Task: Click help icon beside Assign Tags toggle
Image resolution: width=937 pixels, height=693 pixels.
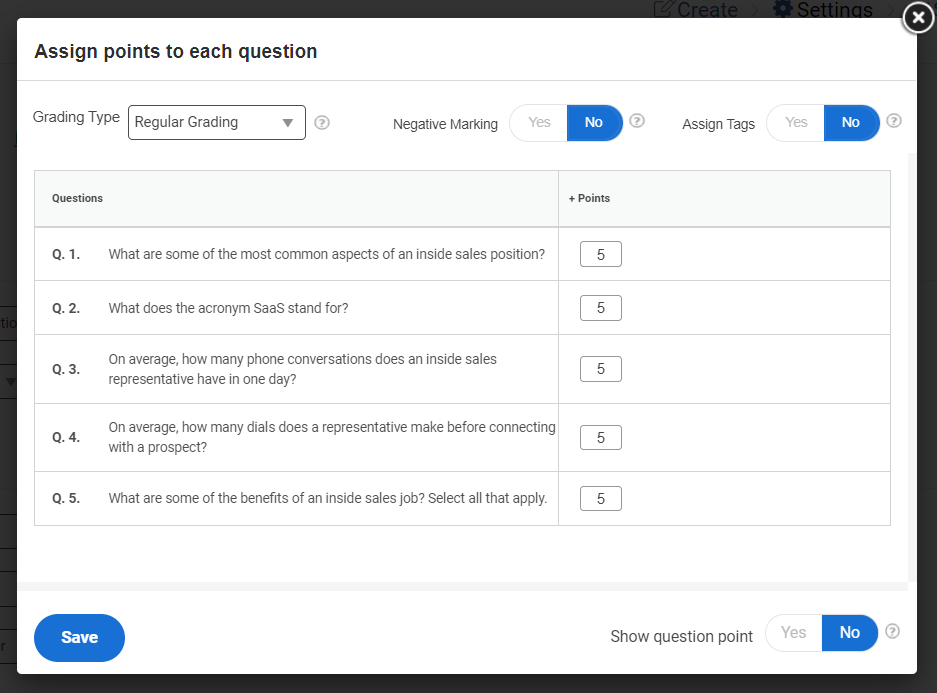Action: tap(894, 121)
